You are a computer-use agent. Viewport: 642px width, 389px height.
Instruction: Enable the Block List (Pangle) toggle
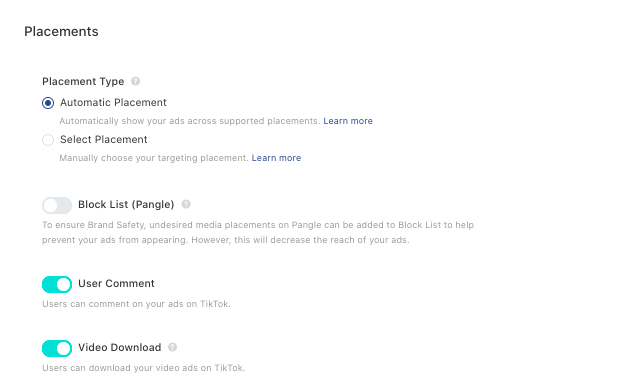[57, 205]
